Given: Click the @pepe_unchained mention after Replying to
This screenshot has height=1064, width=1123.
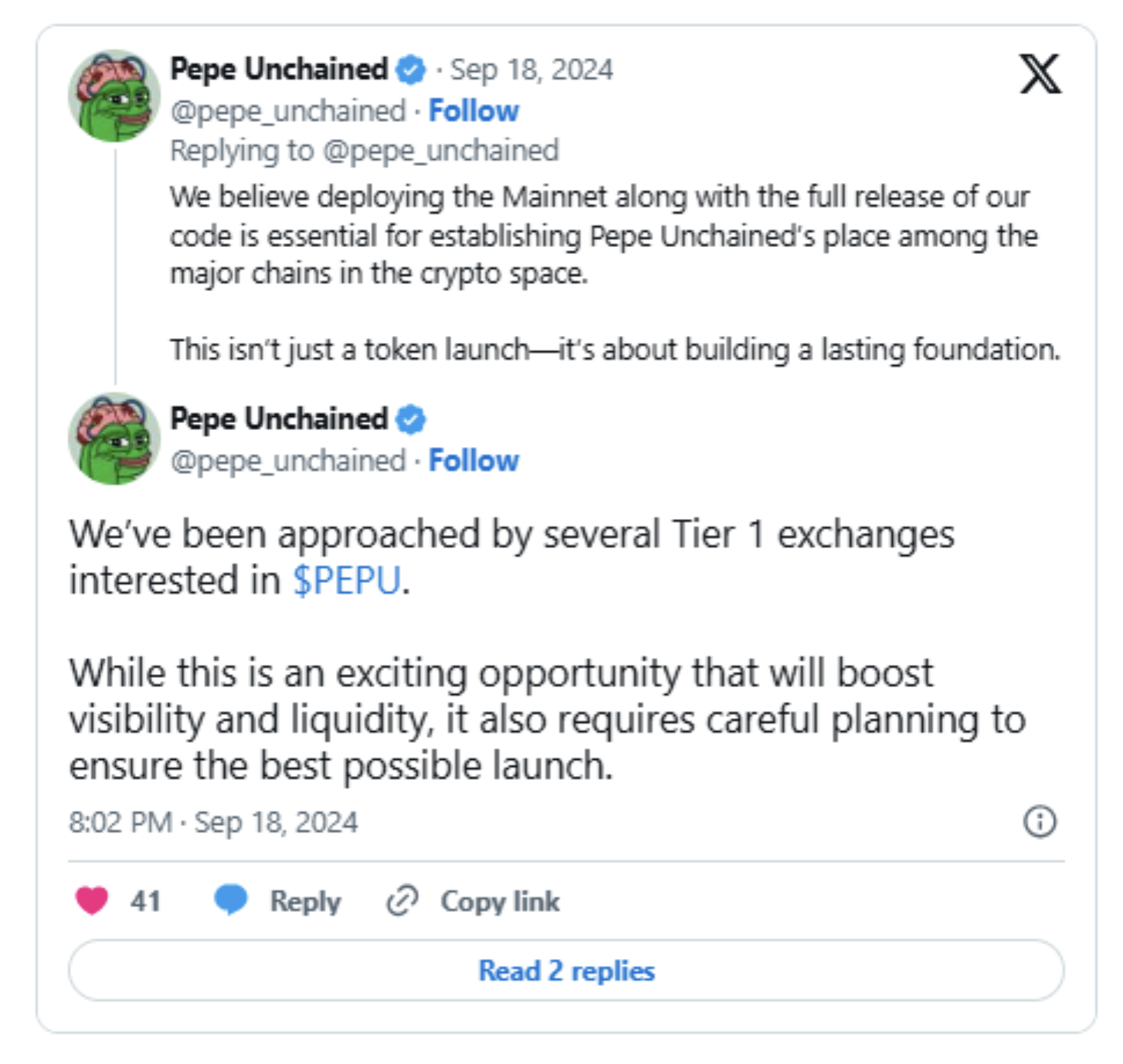Looking at the screenshot, I should point(440,151).
